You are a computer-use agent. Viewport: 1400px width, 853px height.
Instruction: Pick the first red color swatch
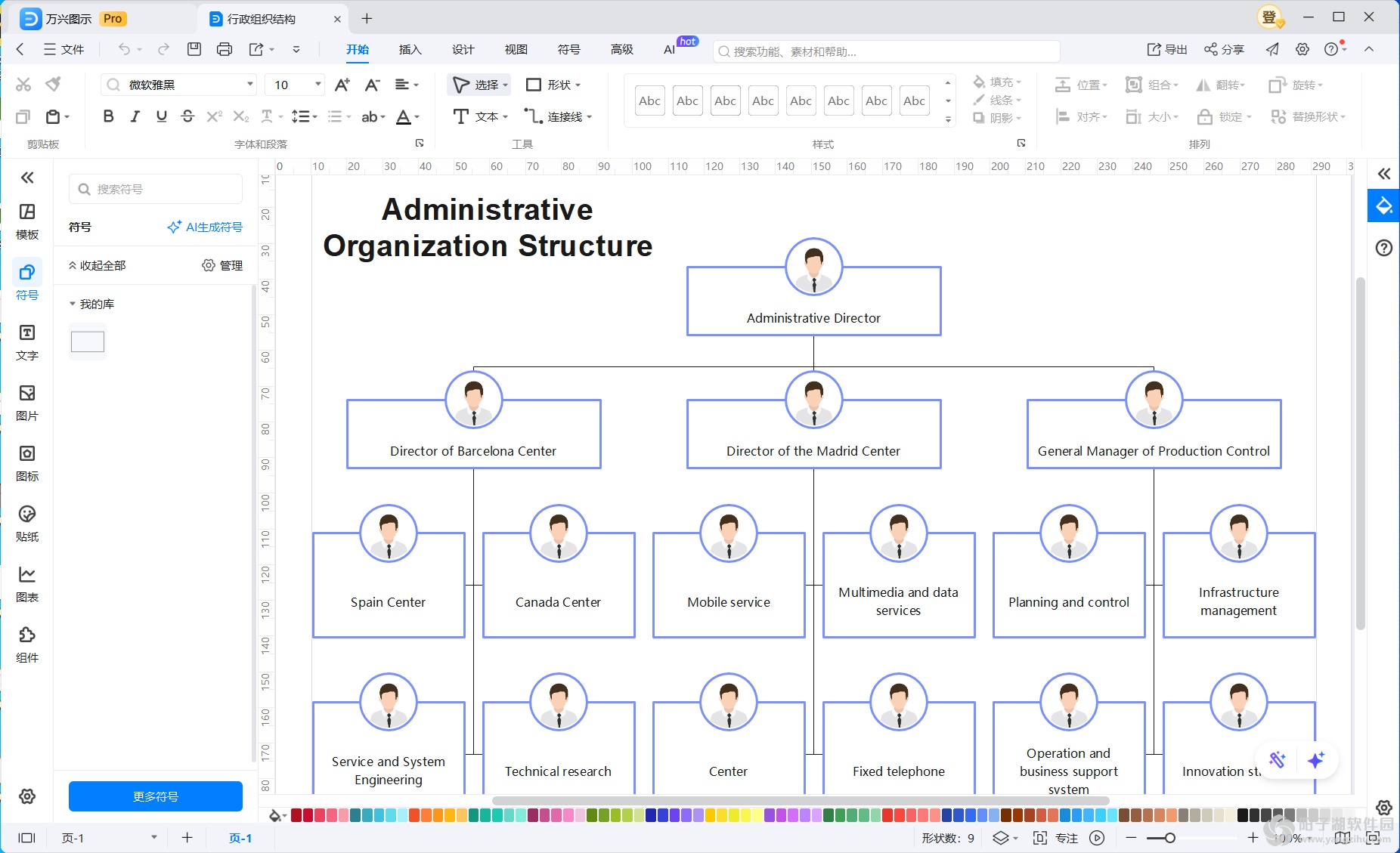tap(296, 815)
